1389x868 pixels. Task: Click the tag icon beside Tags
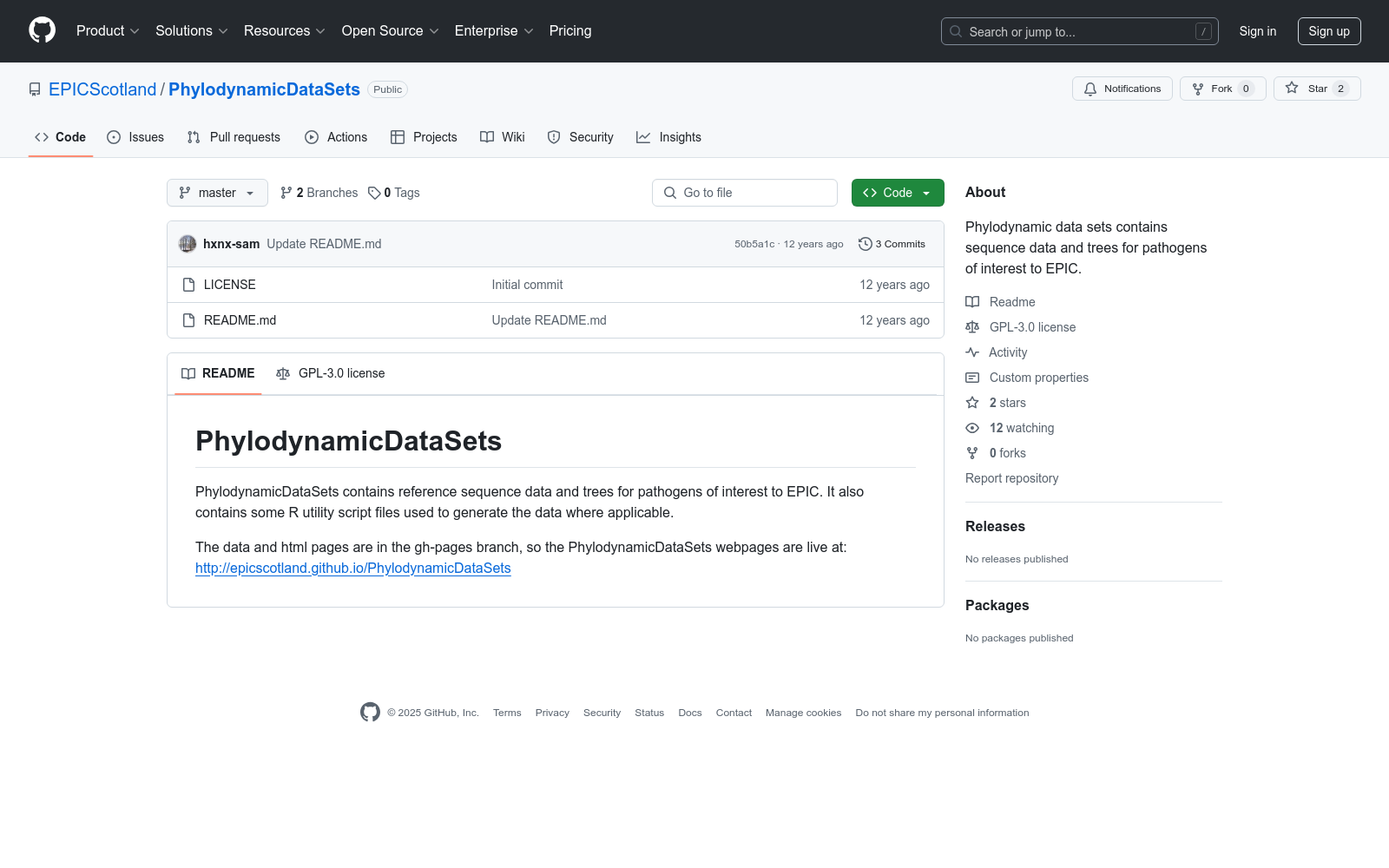(x=374, y=193)
